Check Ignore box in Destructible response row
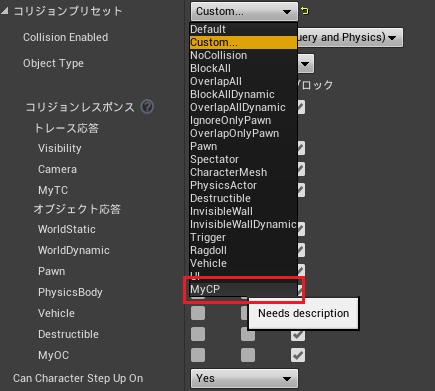The height and width of the screenshot is (391, 435). pyautogui.click(x=198, y=334)
